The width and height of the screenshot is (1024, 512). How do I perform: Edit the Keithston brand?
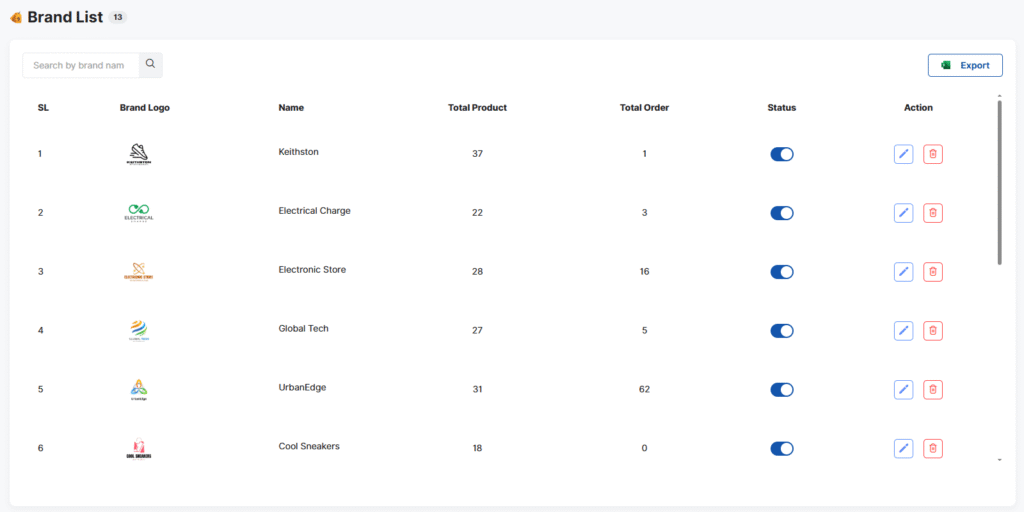click(903, 154)
